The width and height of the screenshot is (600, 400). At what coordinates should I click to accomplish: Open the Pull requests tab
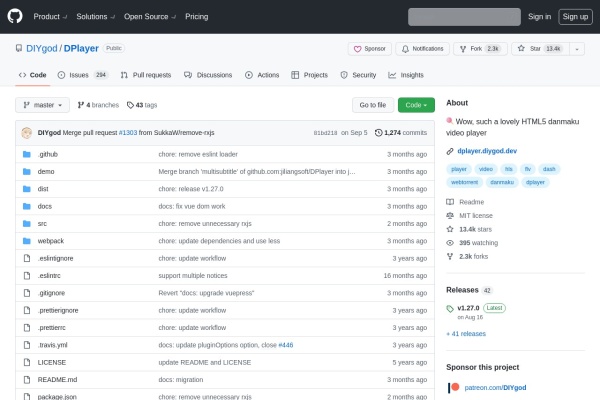pyautogui.click(x=145, y=75)
